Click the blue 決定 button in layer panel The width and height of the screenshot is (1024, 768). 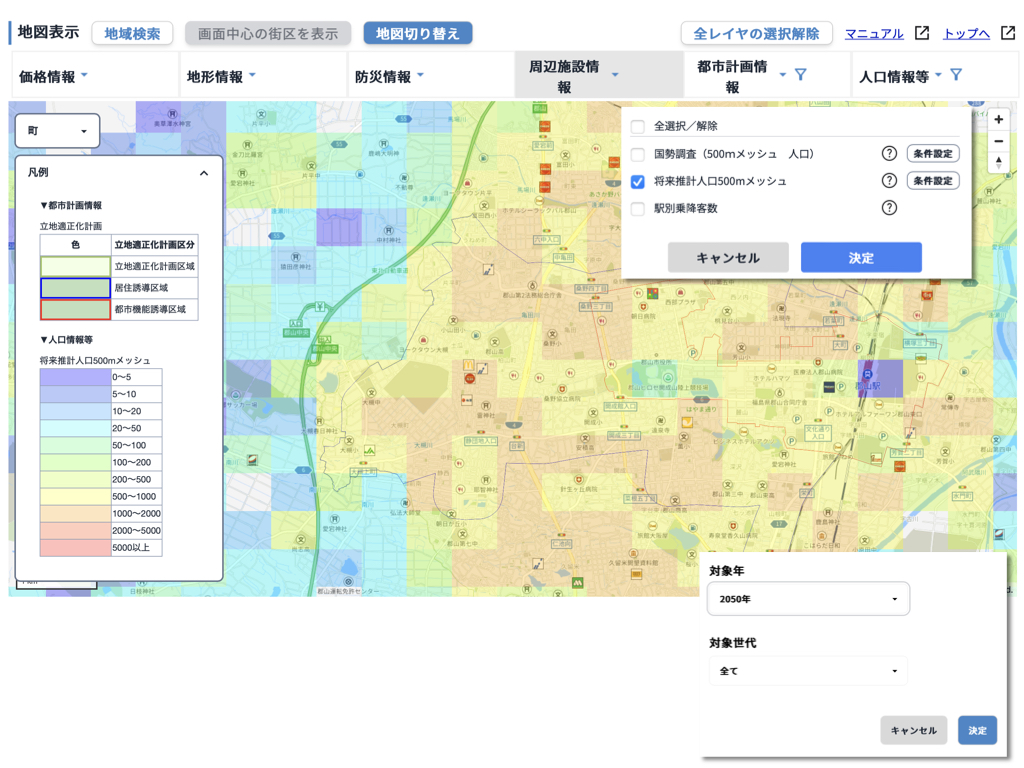tap(860, 258)
